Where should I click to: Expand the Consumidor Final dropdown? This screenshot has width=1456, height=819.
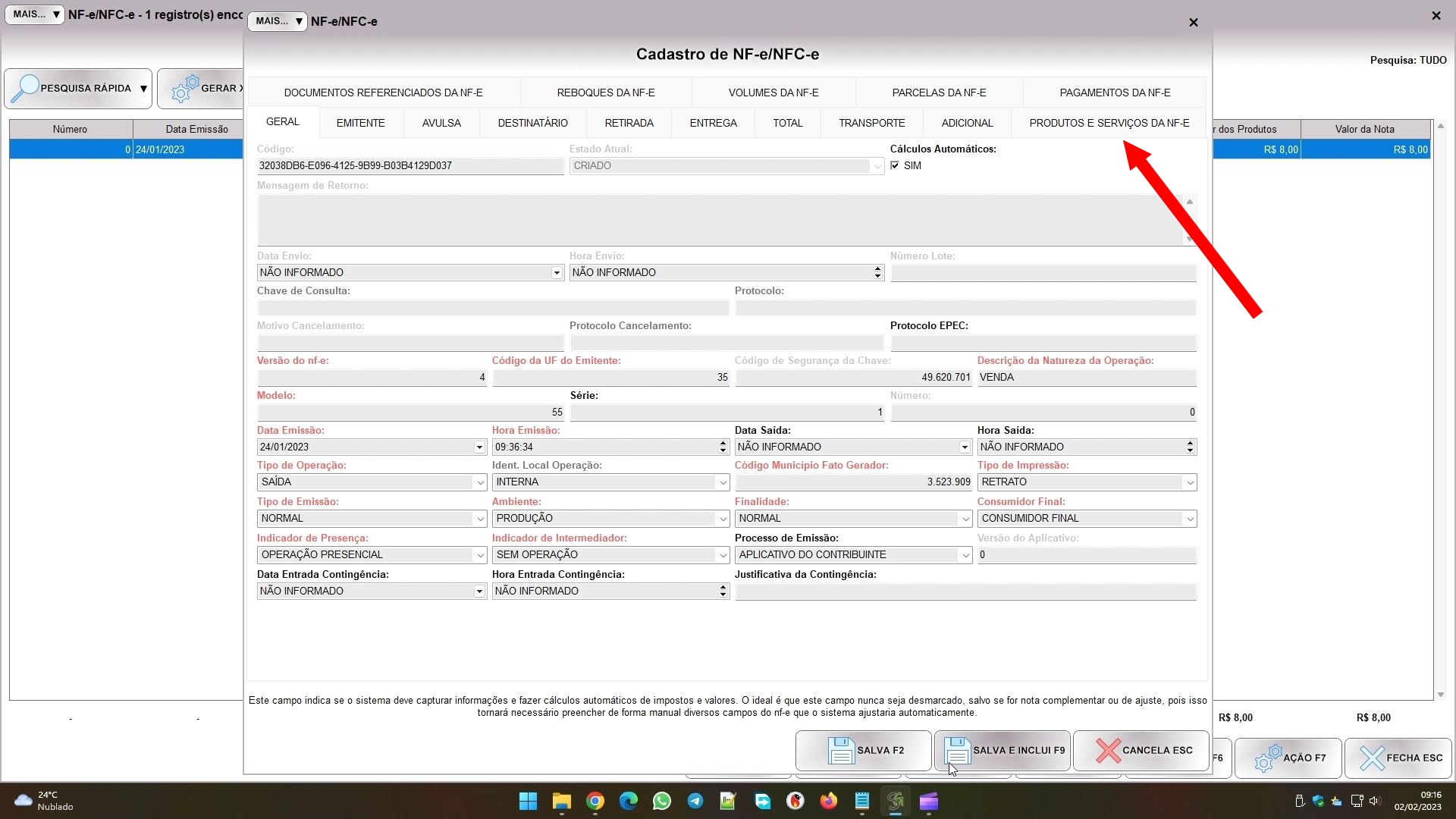(1190, 519)
